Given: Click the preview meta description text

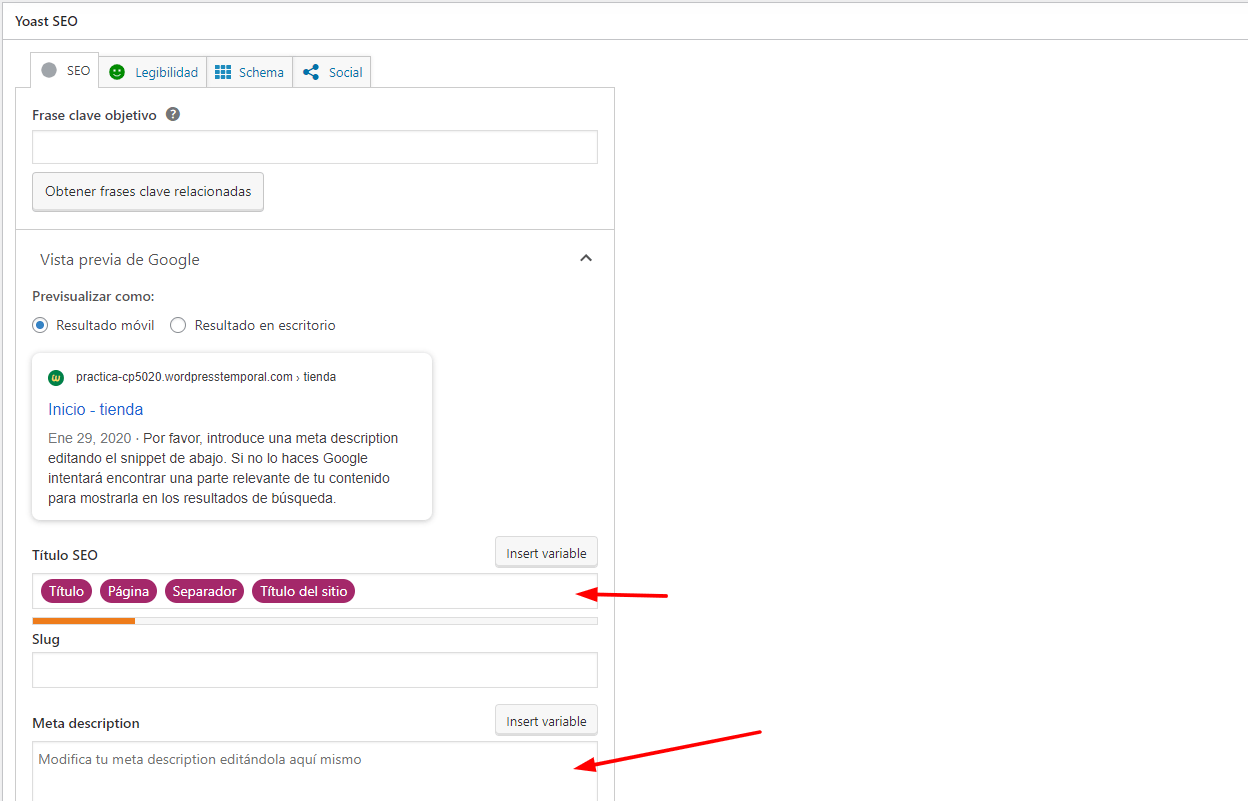Looking at the screenshot, I should click(224, 468).
